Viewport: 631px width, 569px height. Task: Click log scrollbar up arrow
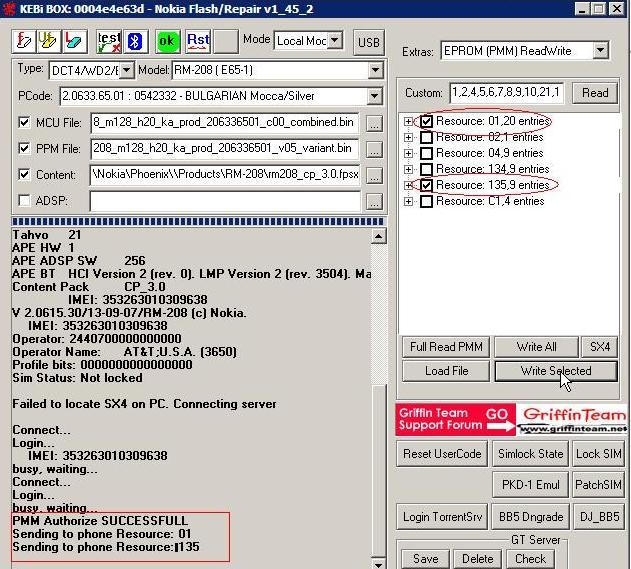point(378,236)
